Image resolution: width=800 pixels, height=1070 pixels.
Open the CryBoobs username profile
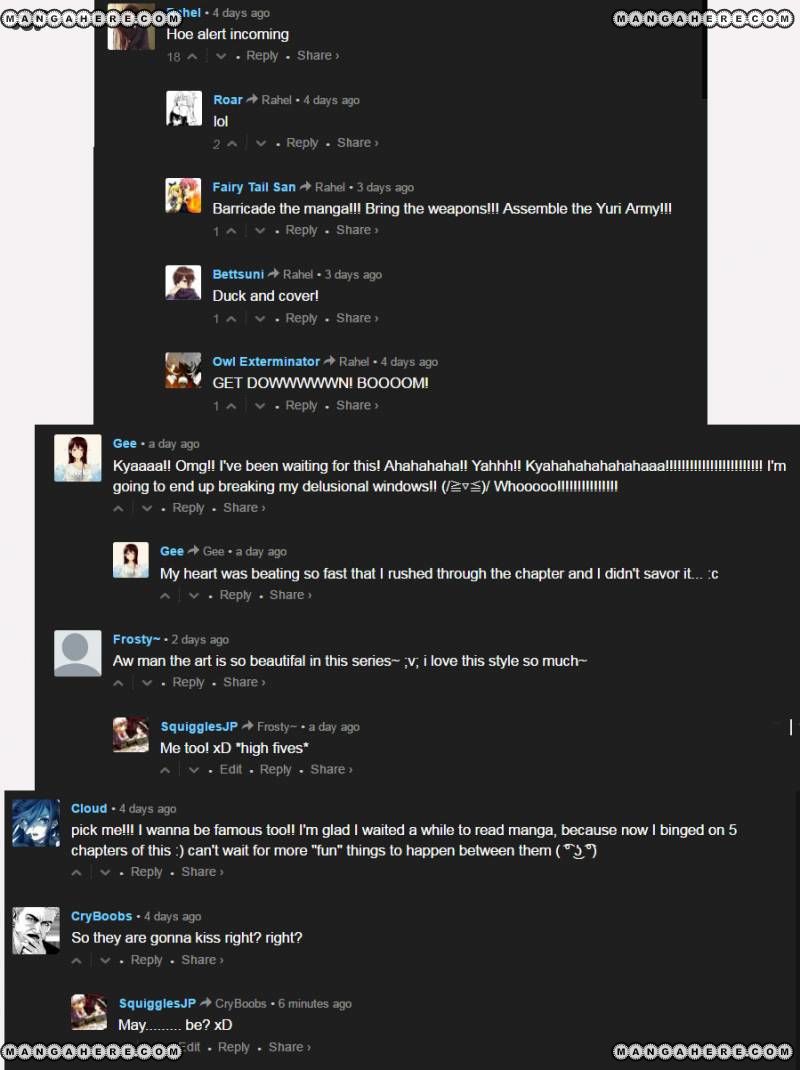102,916
